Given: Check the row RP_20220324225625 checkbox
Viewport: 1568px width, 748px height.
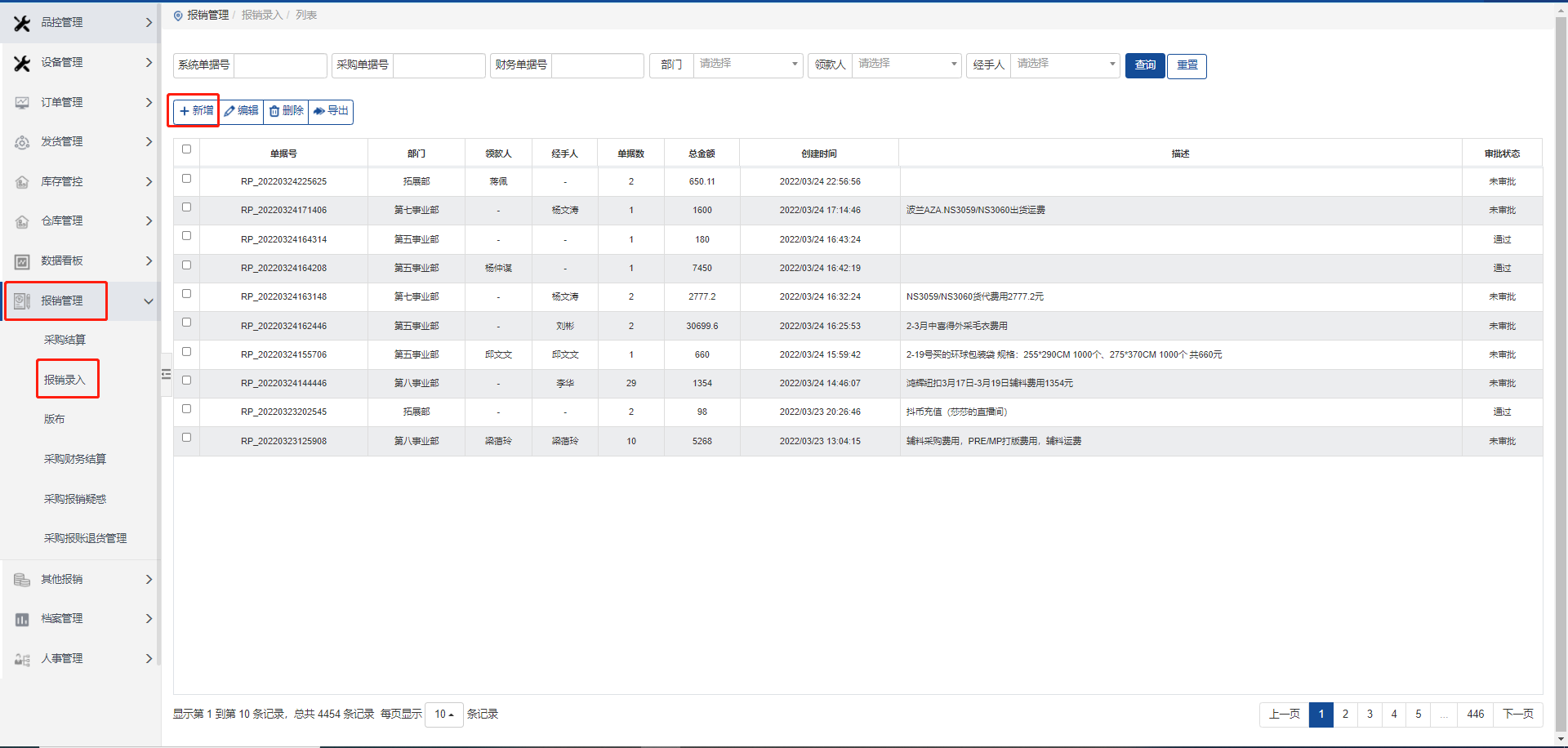Looking at the screenshot, I should (x=186, y=179).
